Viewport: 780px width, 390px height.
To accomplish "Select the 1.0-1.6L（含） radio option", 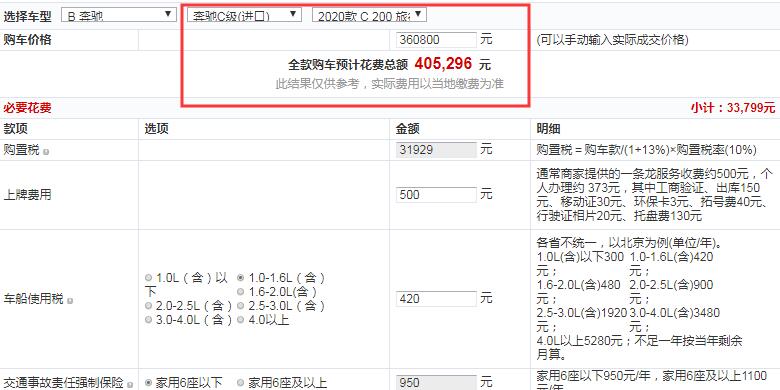I will (x=241, y=278).
